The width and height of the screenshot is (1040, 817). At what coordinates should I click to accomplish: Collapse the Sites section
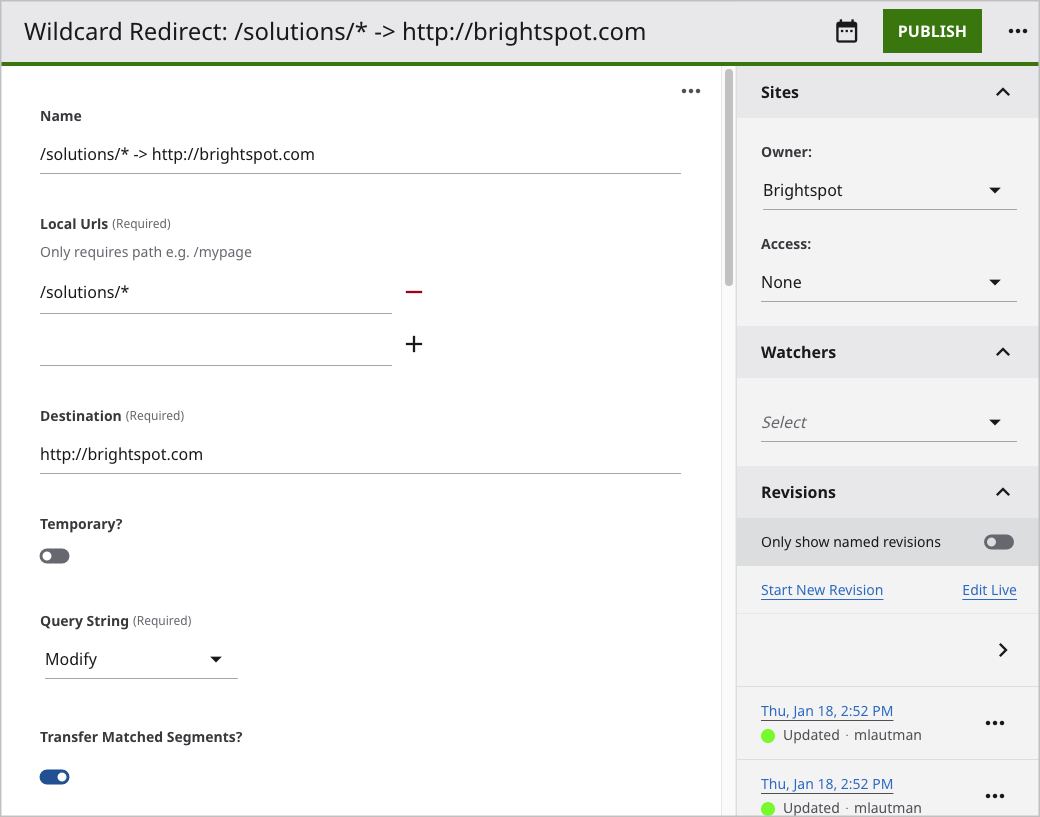pyautogui.click(x=1003, y=92)
